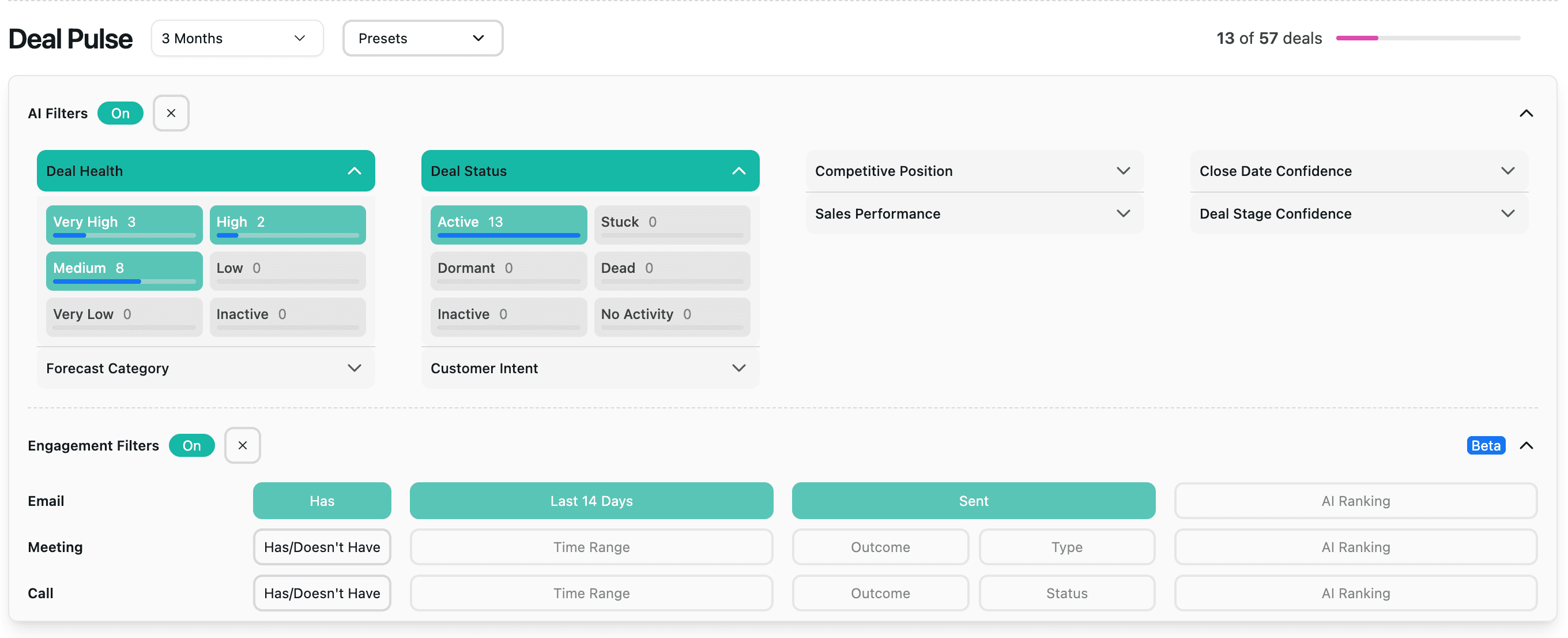Viewport: 1568px width, 638px height.
Task: Expand Customer Intent filter
Action: click(590, 369)
